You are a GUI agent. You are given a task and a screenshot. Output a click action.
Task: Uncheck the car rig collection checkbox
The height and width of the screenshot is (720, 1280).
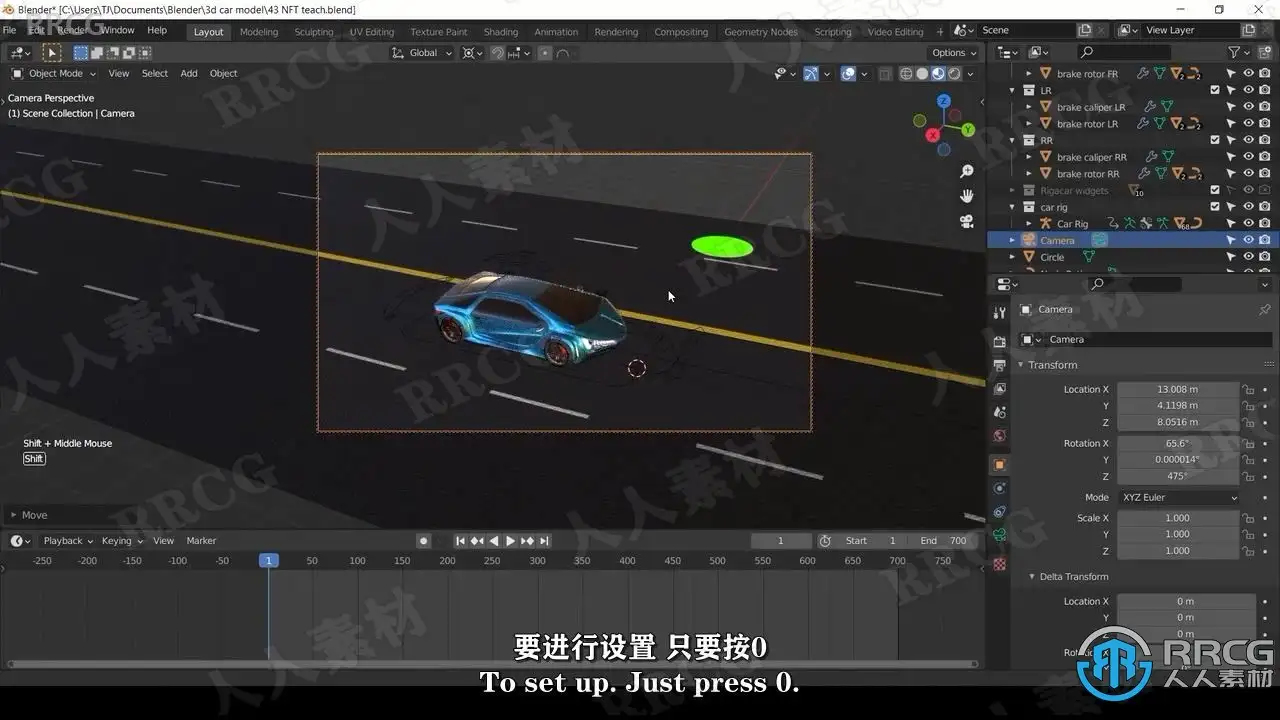coord(1215,207)
